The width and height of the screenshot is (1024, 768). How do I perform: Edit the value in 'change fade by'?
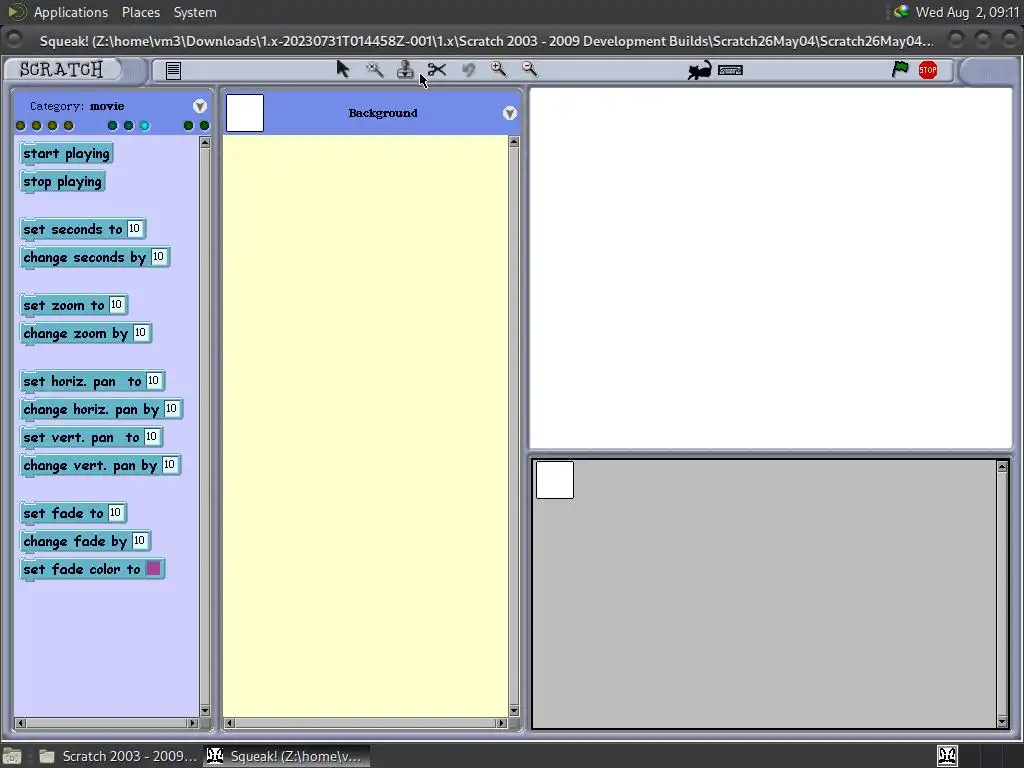[x=139, y=541]
